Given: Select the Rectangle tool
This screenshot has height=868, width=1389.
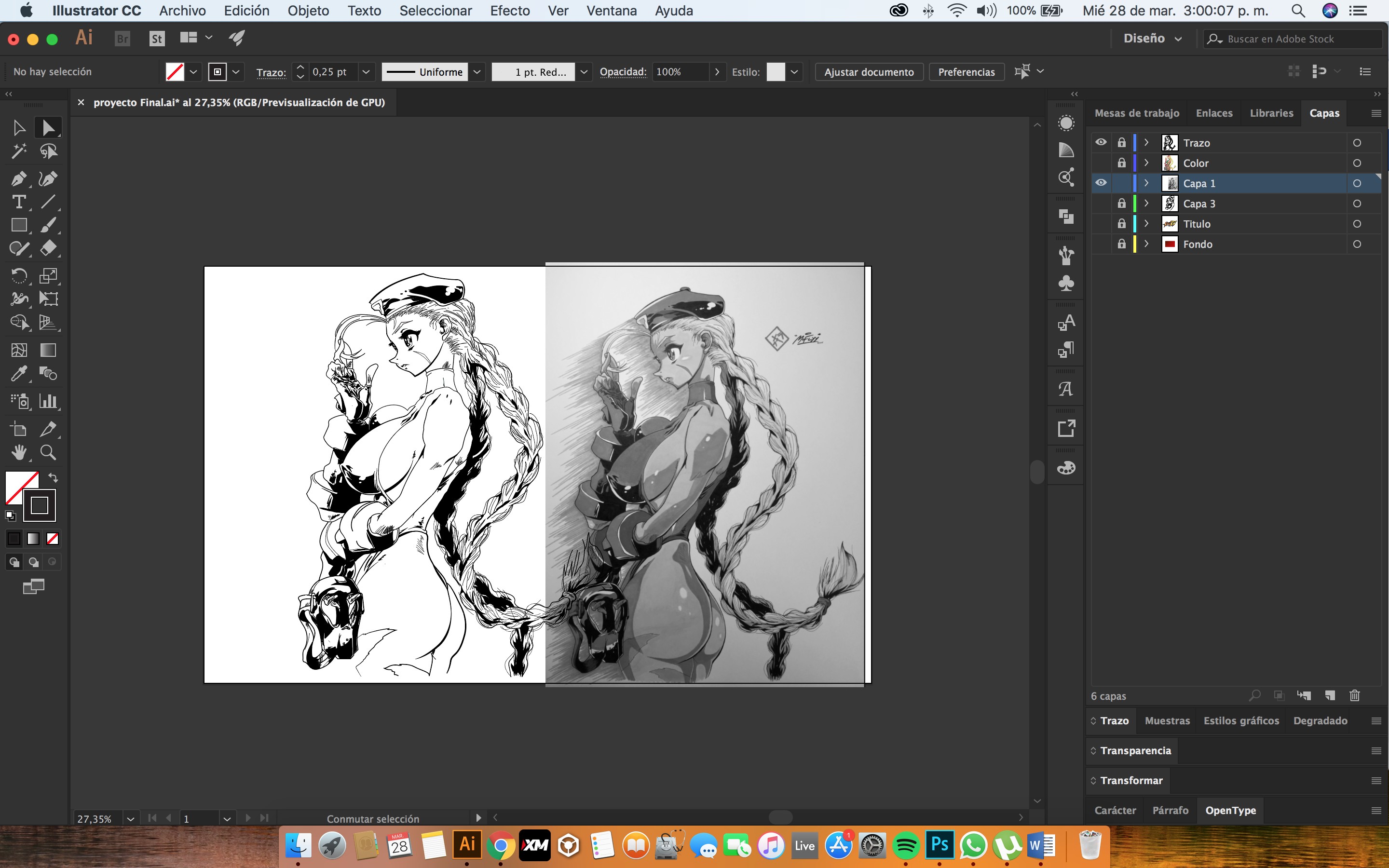Looking at the screenshot, I should [19, 225].
